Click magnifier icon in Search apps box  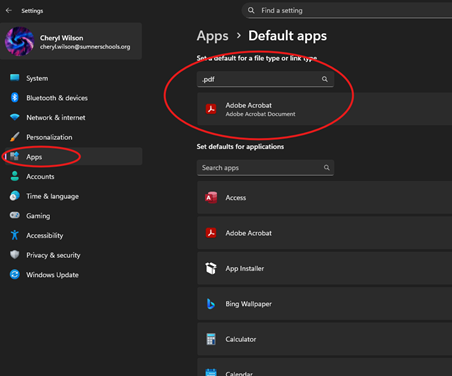pyautogui.click(x=327, y=167)
